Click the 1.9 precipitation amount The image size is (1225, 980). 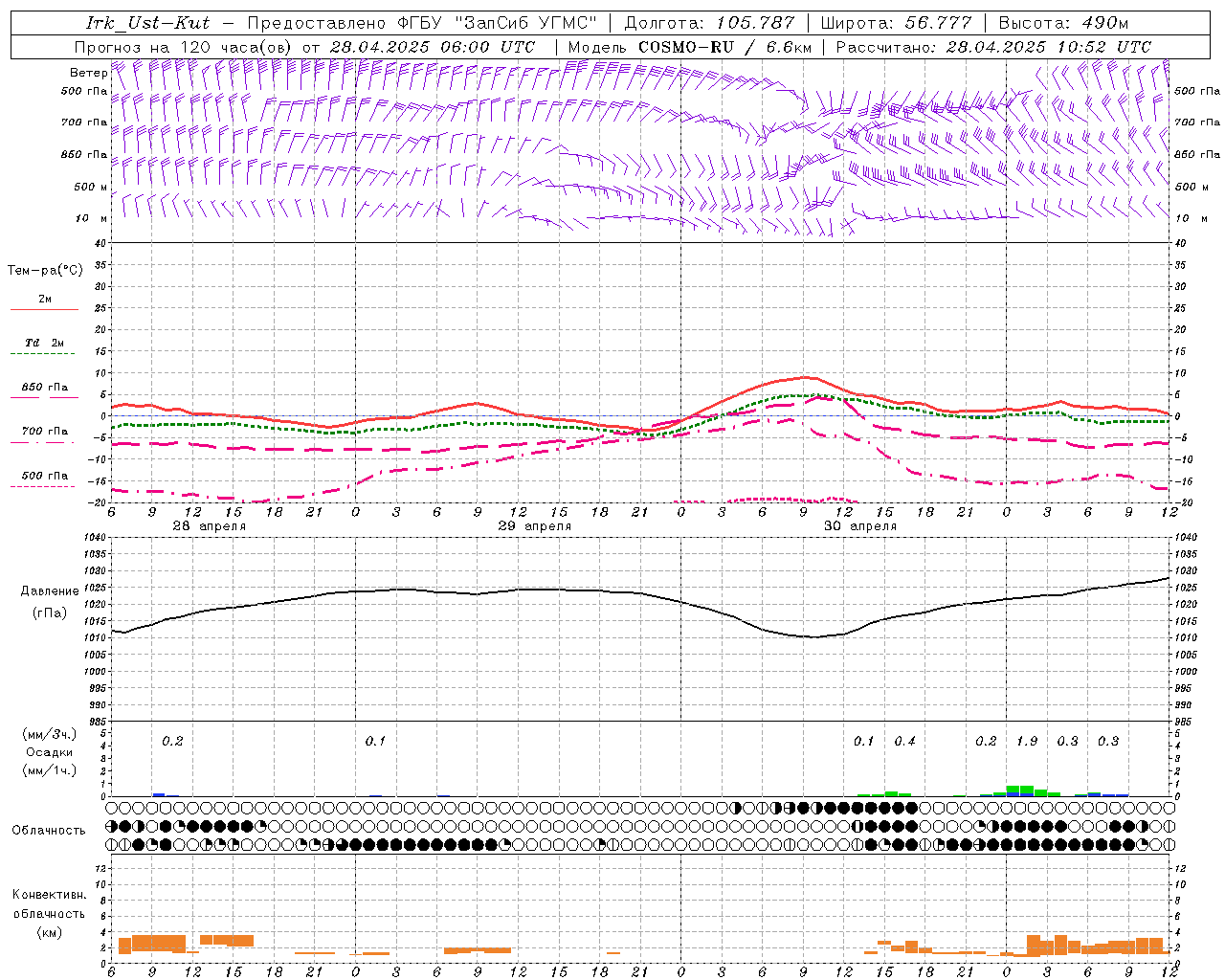(x=1027, y=742)
